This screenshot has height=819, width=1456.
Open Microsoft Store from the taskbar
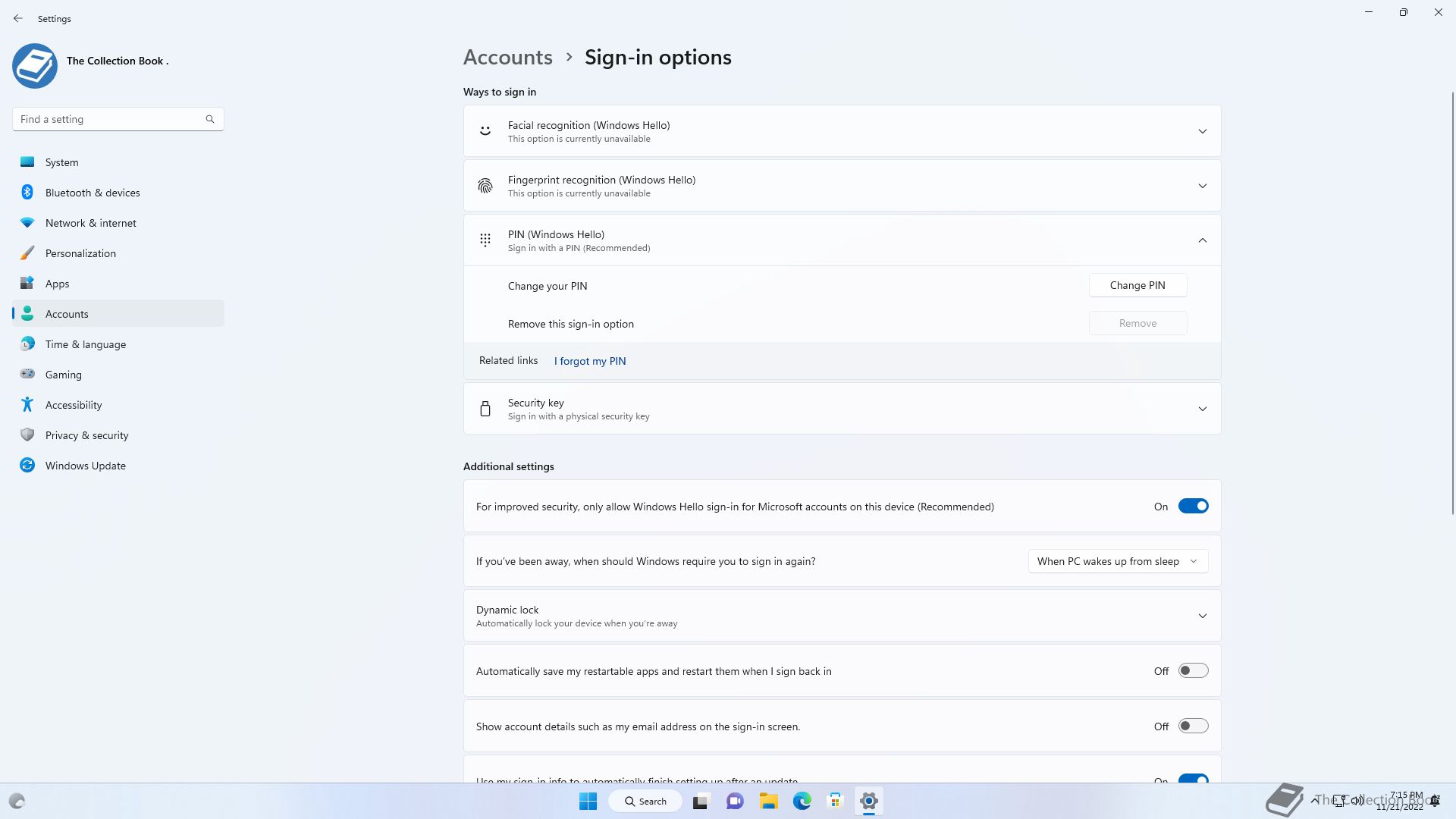(835, 801)
